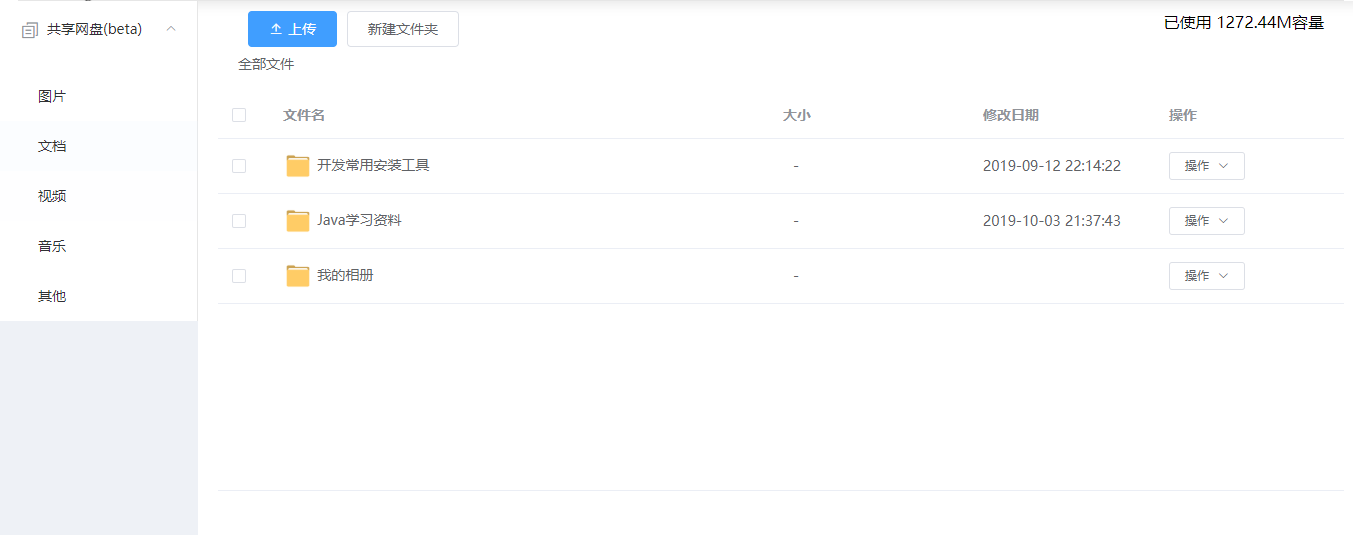1353x535 pixels.
Task: Open 操作 dropdown for Java学习资料
Action: click(1207, 221)
